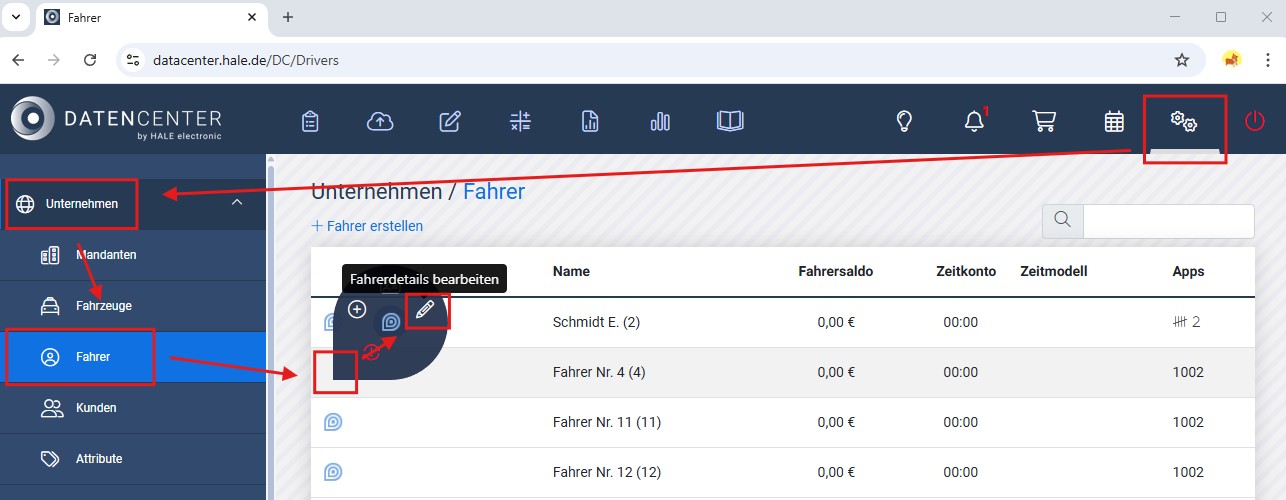Open the report document icon

pyautogui.click(x=590, y=122)
